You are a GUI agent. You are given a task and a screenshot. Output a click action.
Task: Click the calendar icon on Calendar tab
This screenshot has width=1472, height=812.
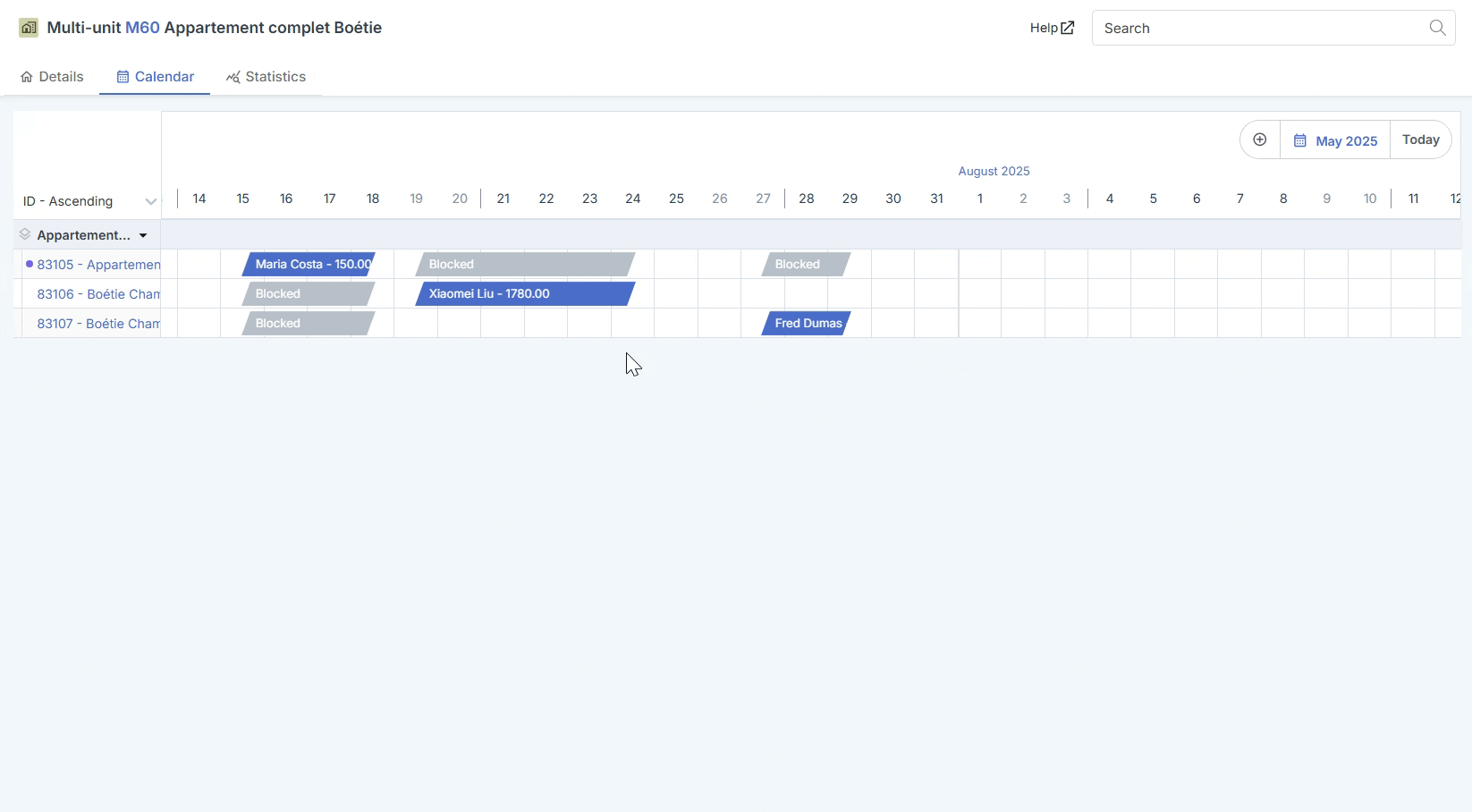click(123, 77)
